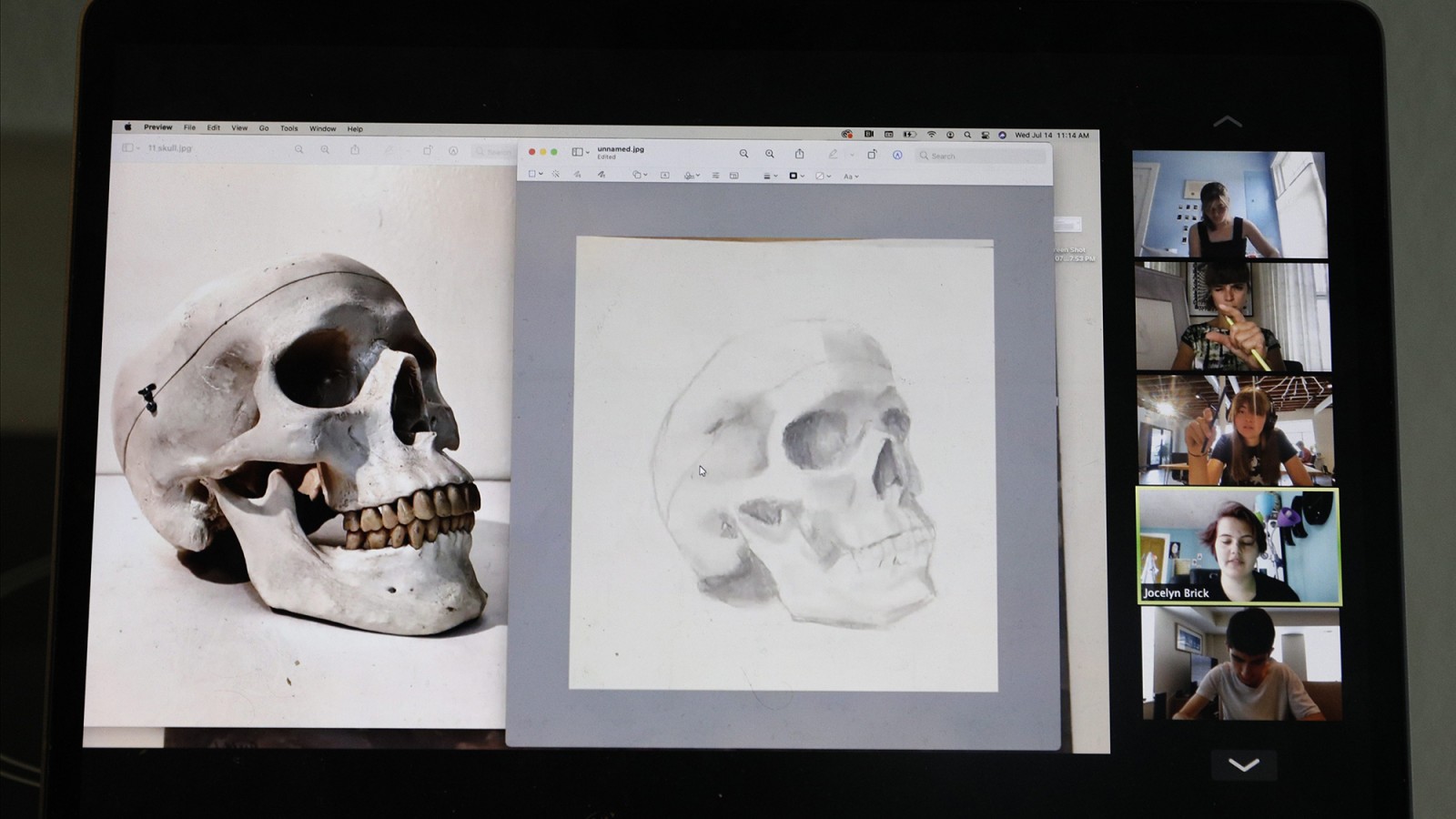
Task: Click zoom out in unnamed.jpg window
Action: (743, 155)
